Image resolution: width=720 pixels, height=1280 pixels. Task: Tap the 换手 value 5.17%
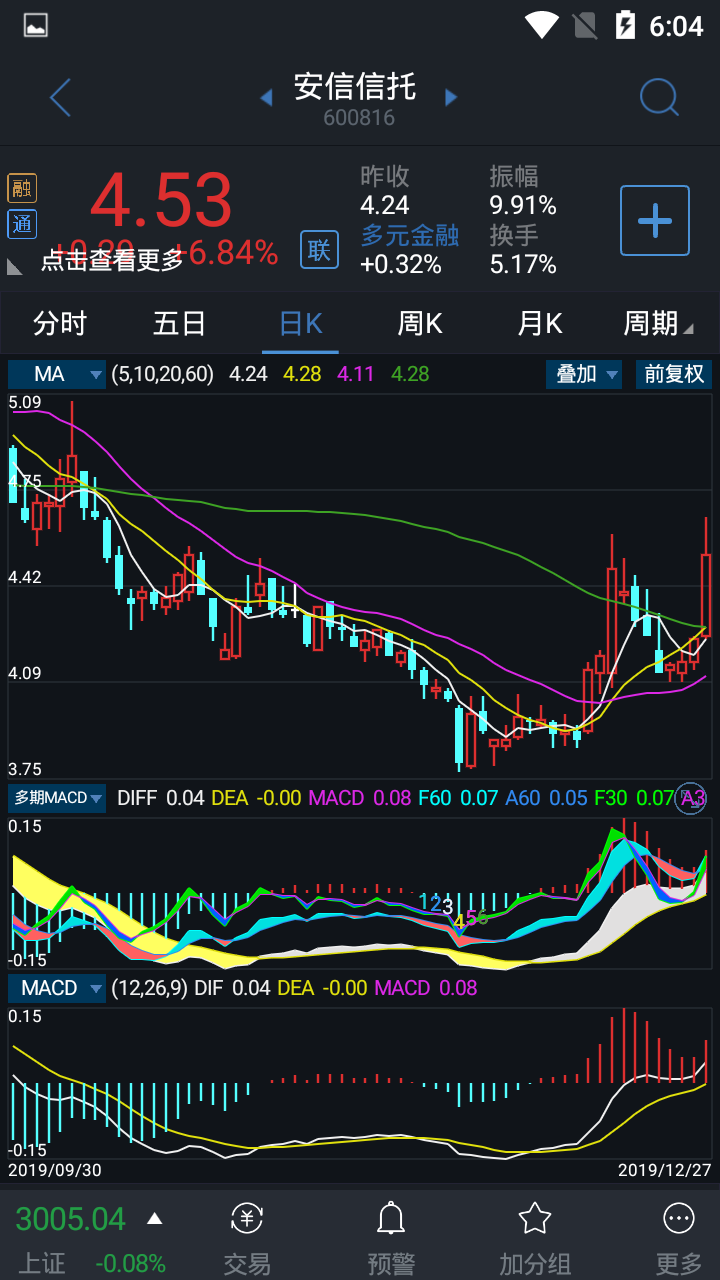click(523, 264)
